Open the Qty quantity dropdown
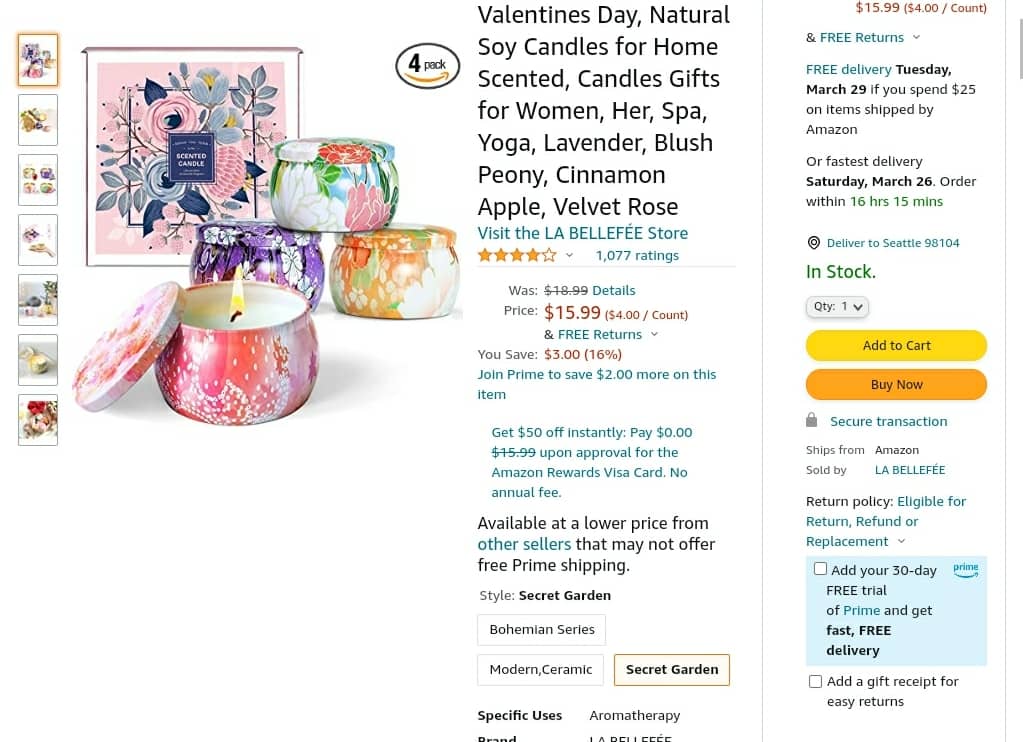This screenshot has width=1023, height=742. click(x=837, y=307)
